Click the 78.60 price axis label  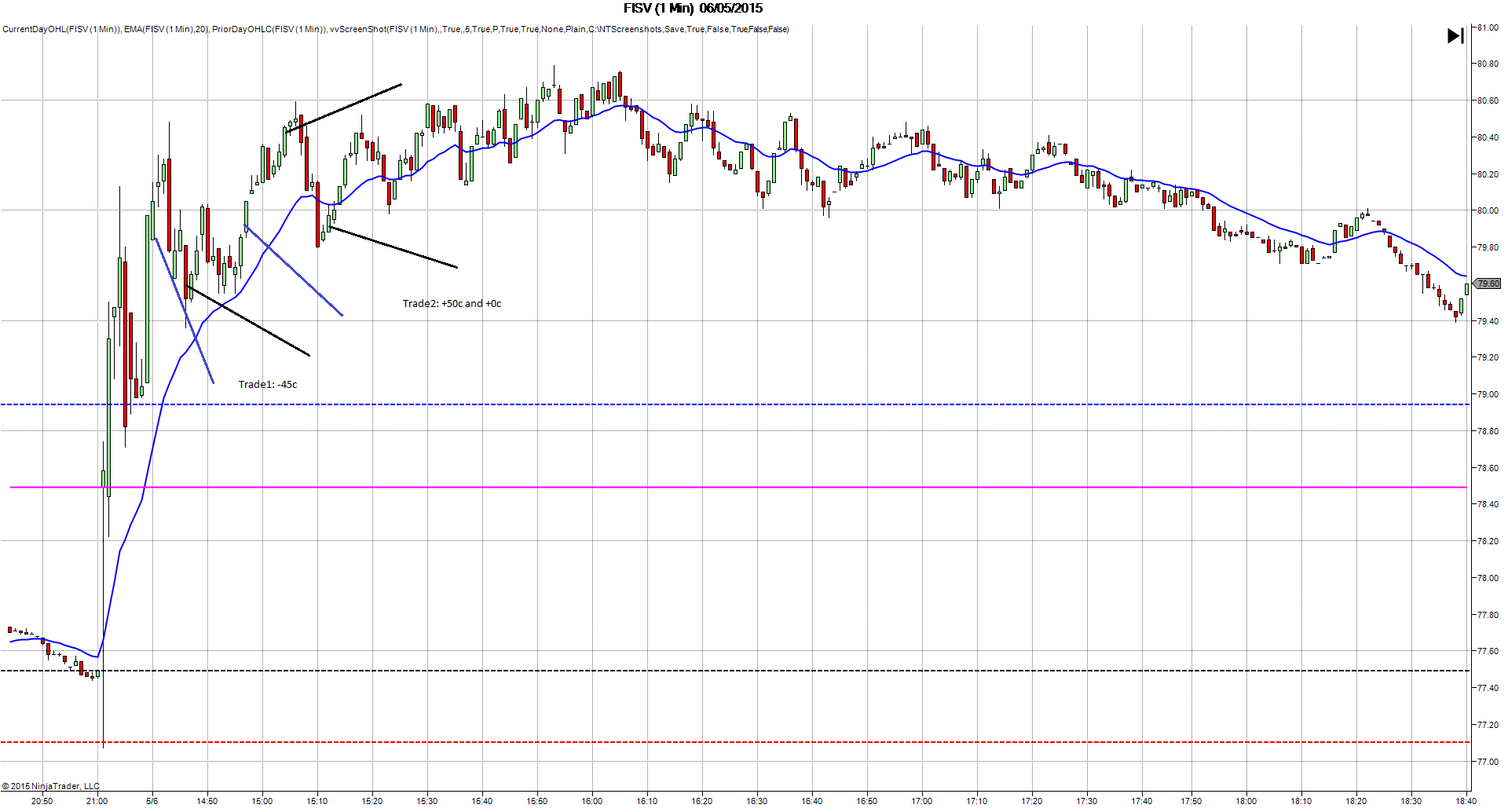[1488, 468]
